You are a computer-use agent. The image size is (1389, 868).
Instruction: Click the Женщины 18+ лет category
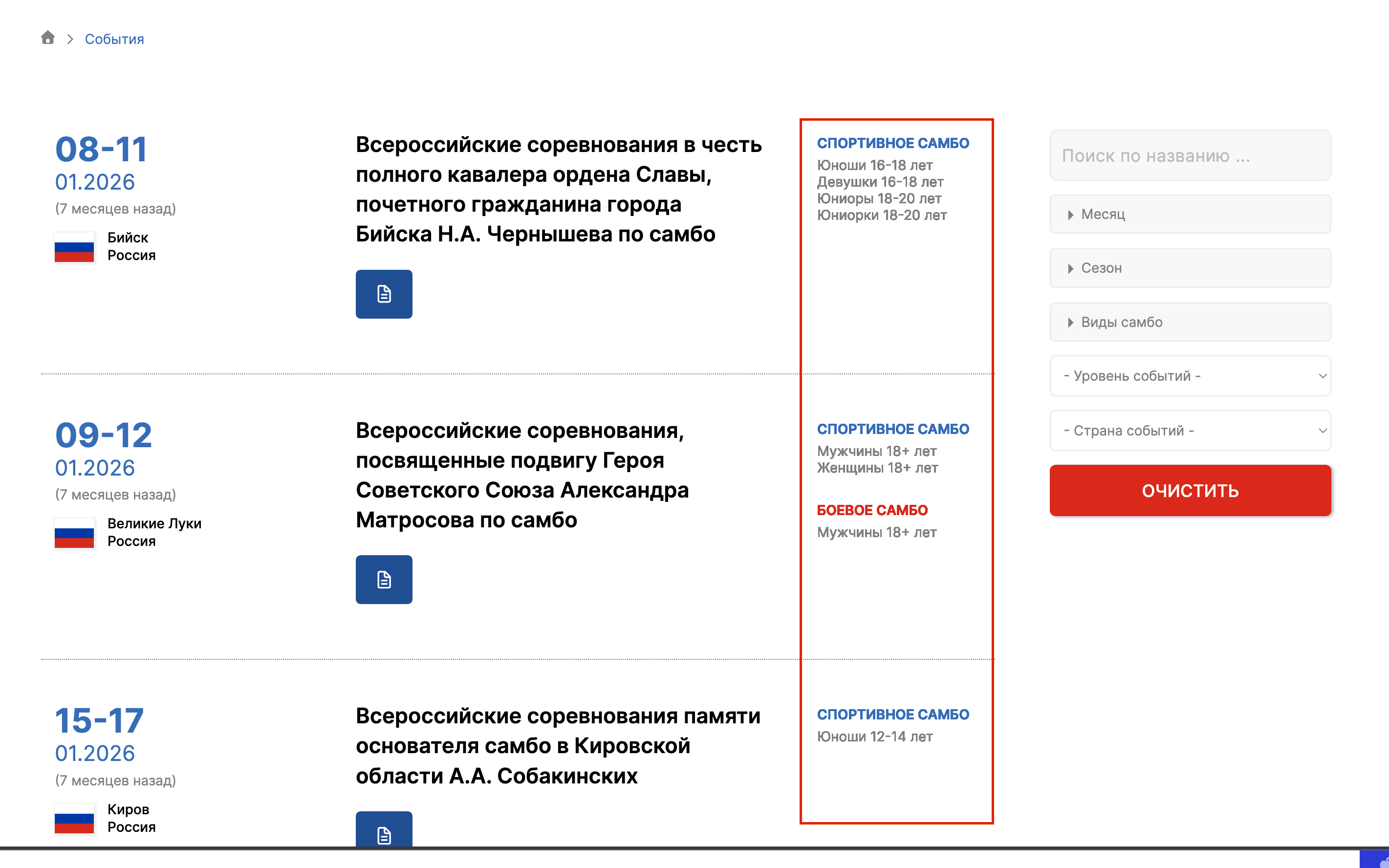[878, 468]
